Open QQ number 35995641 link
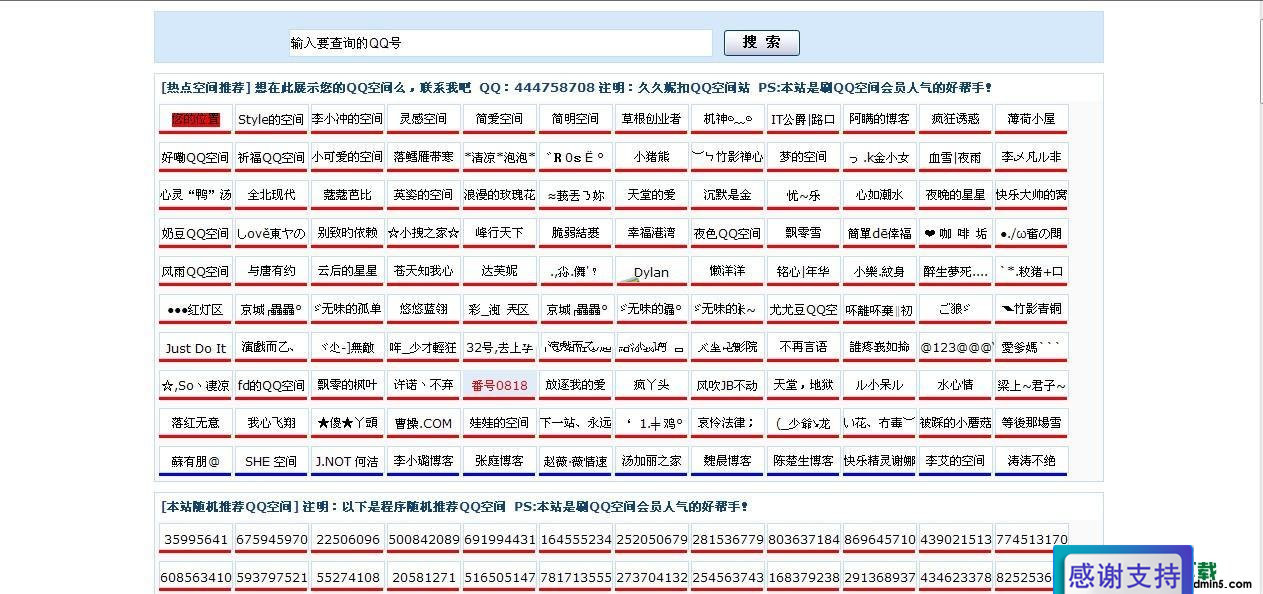 point(195,539)
